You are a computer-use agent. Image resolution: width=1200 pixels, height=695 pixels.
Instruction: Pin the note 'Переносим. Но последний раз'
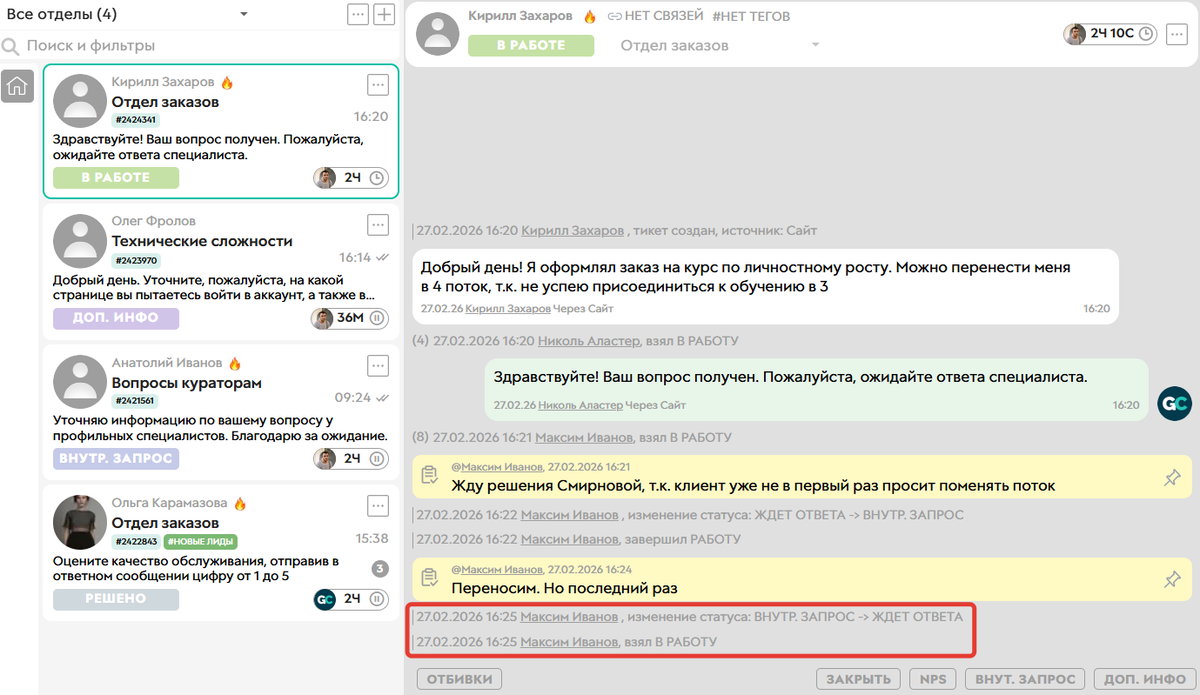pos(1172,579)
